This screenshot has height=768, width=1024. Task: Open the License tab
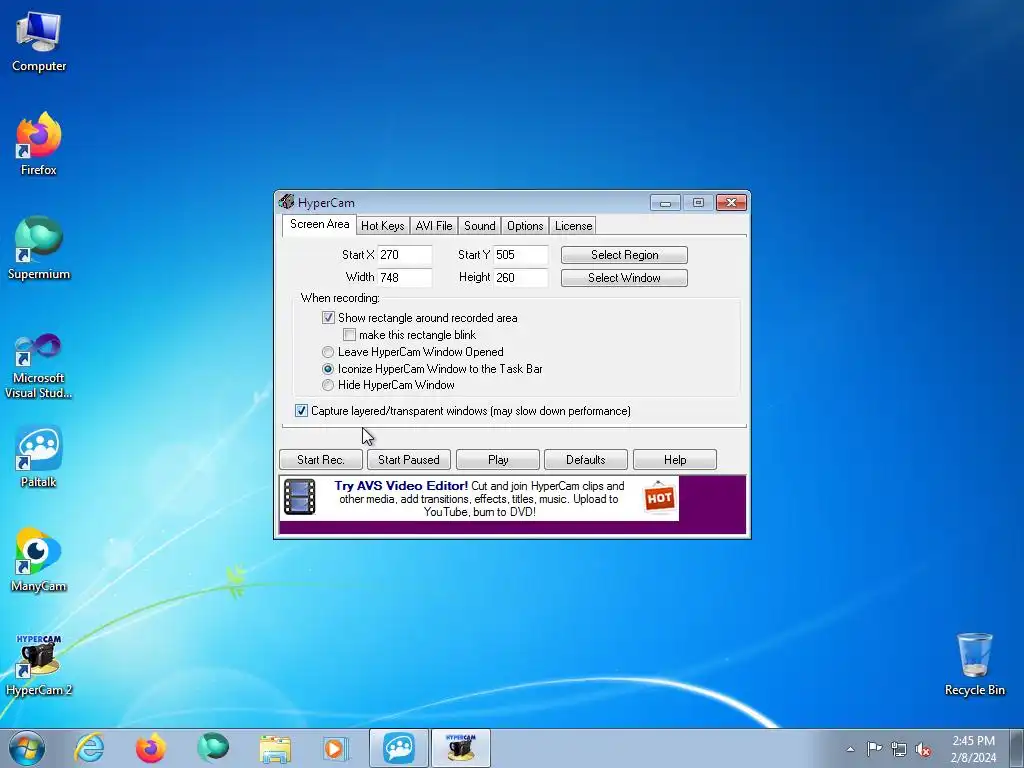pos(573,226)
